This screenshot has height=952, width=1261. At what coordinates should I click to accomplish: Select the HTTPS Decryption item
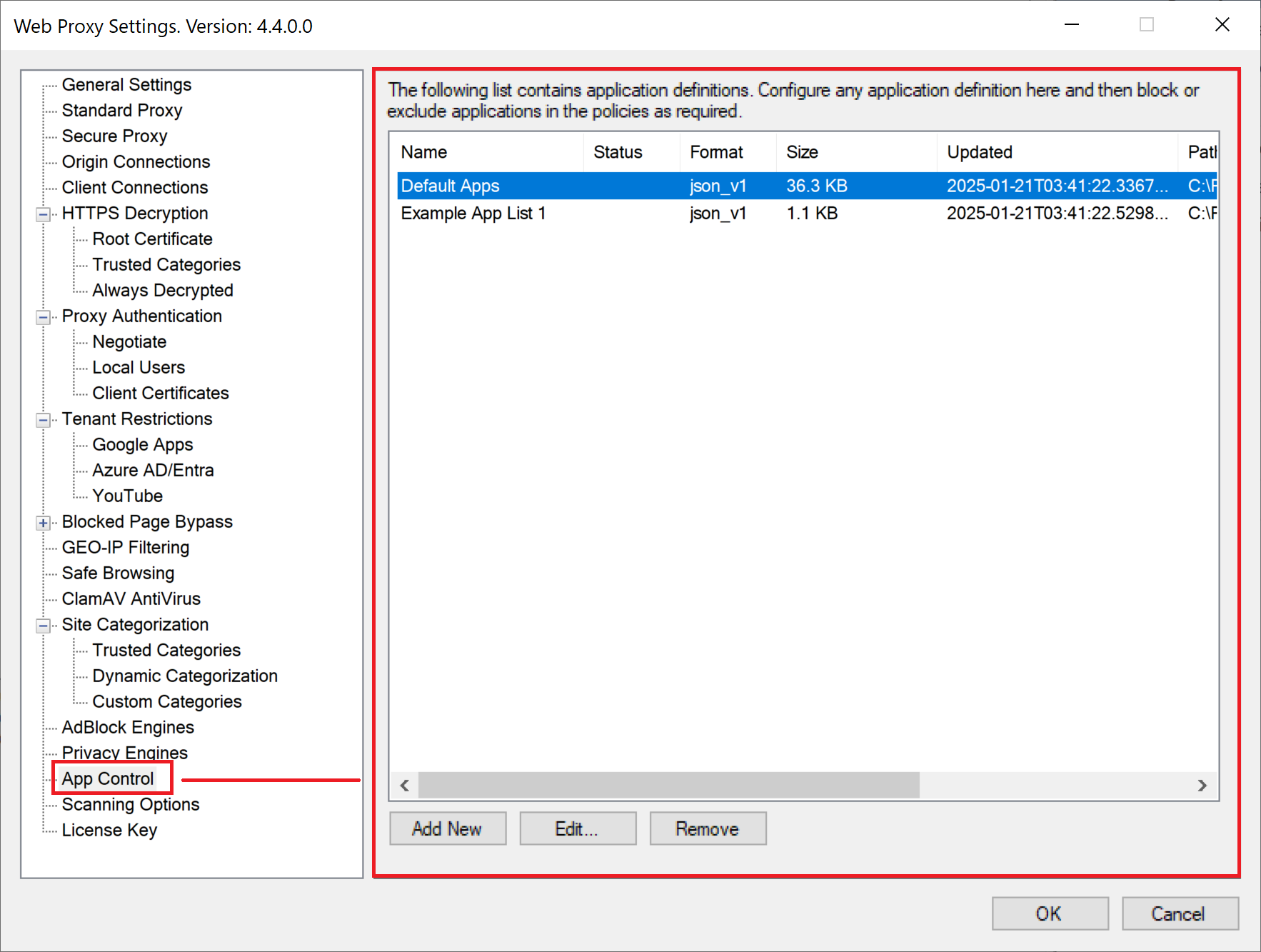click(135, 214)
